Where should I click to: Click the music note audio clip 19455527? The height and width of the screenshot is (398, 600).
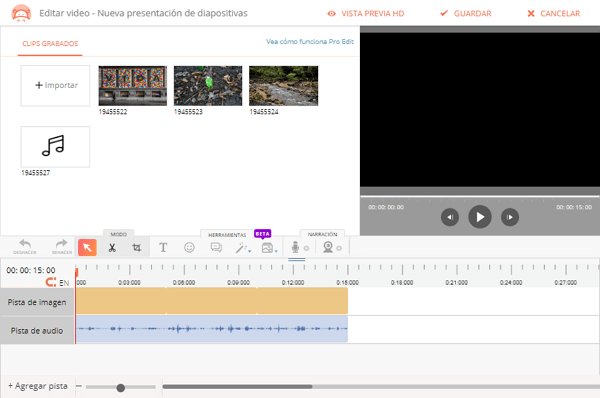coord(55,147)
